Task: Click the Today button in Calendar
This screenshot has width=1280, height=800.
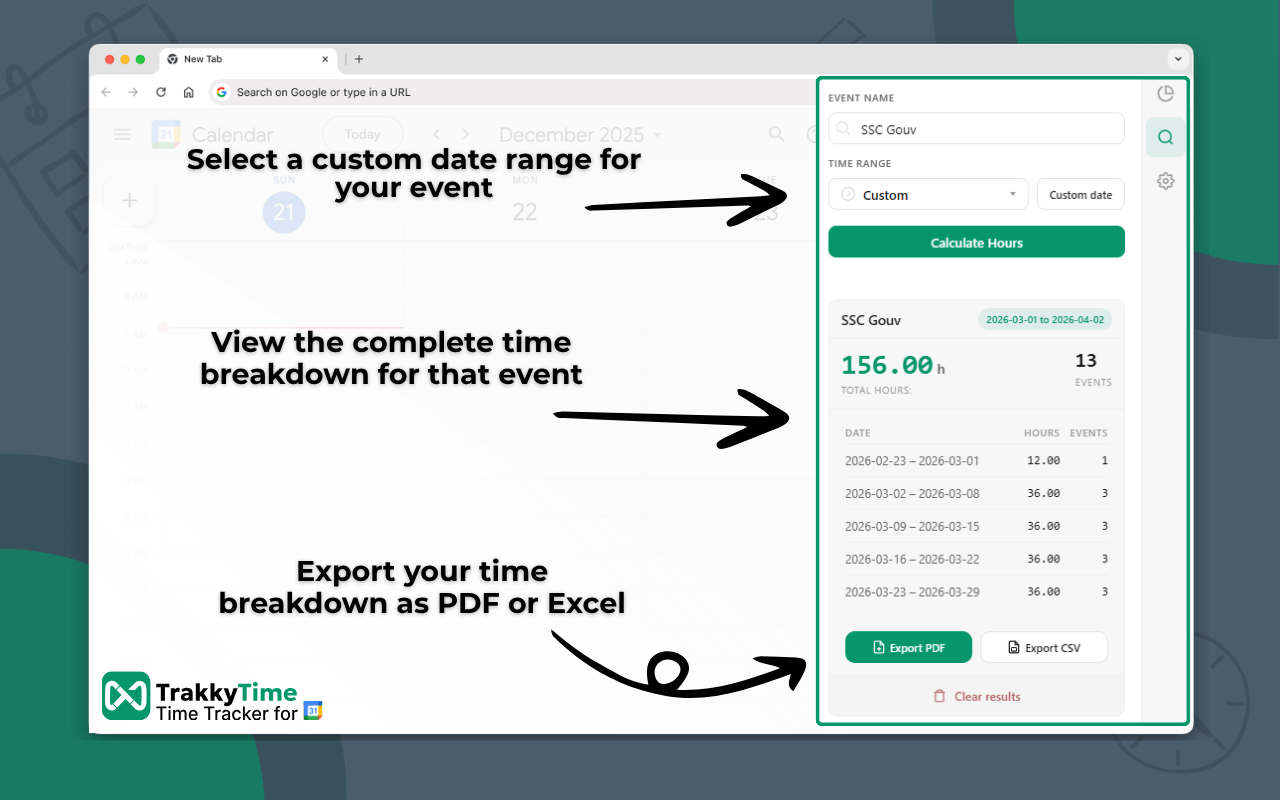Action: (362, 134)
